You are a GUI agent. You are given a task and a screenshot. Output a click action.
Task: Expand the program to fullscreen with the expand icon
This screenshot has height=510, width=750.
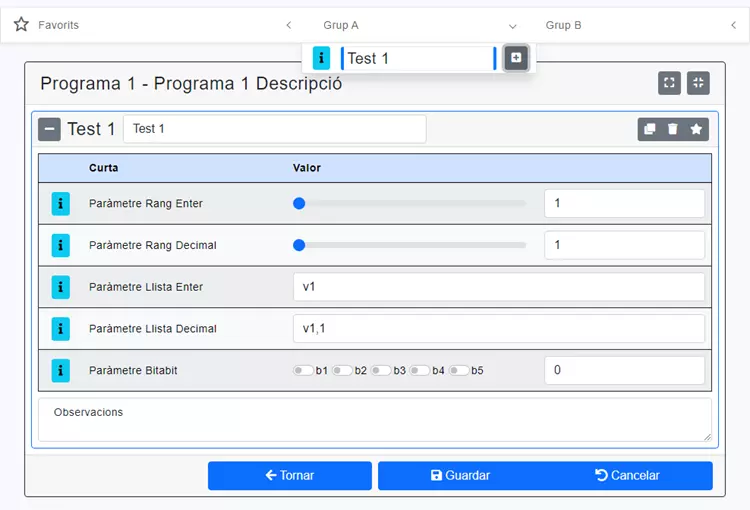[x=669, y=83]
